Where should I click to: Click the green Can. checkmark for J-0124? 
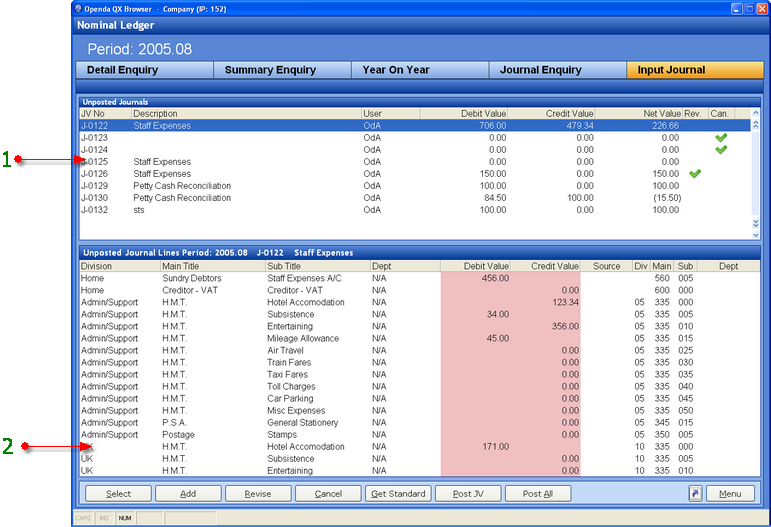721,149
